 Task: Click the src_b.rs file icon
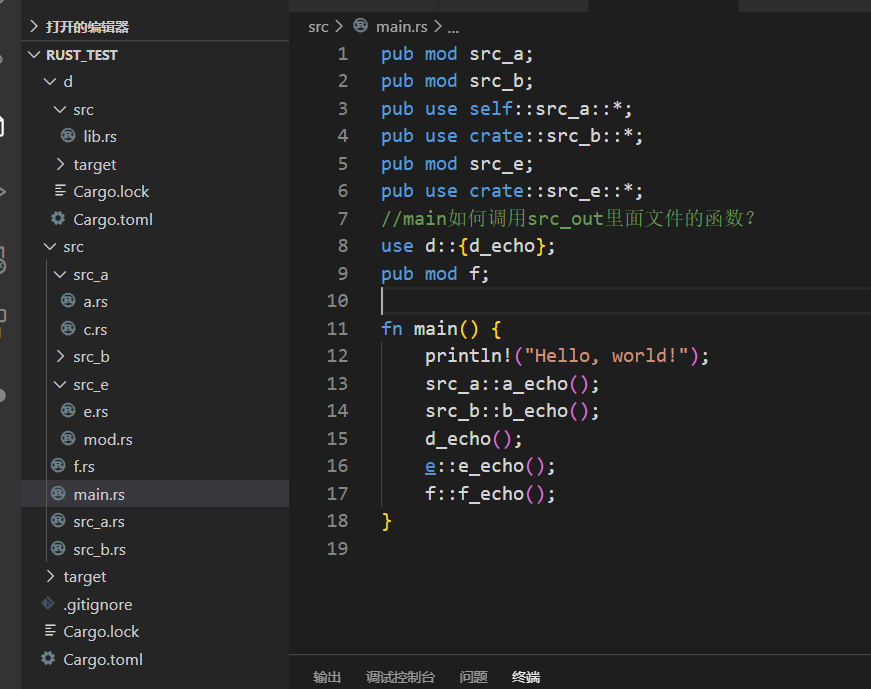pyautogui.click(x=56, y=548)
